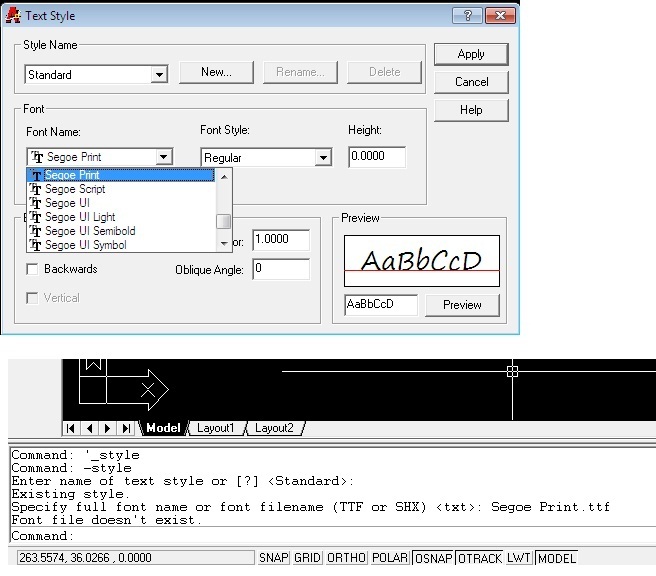Toggle MODEL space button in status bar

(556, 558)
